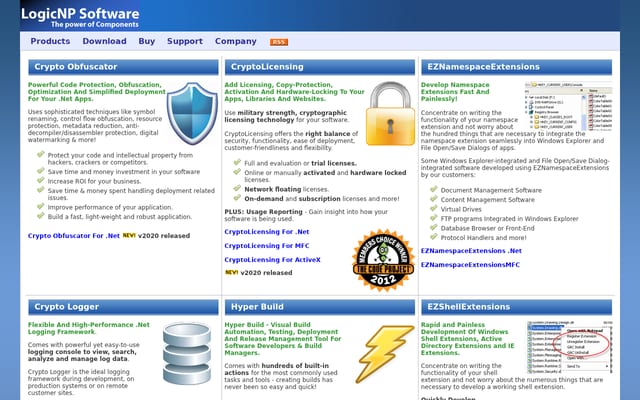Viewport: 640px width, 400px height.
Task: Open the EZNamespaceExtensions explorer screenshot thumbnail
Action: 568,107
